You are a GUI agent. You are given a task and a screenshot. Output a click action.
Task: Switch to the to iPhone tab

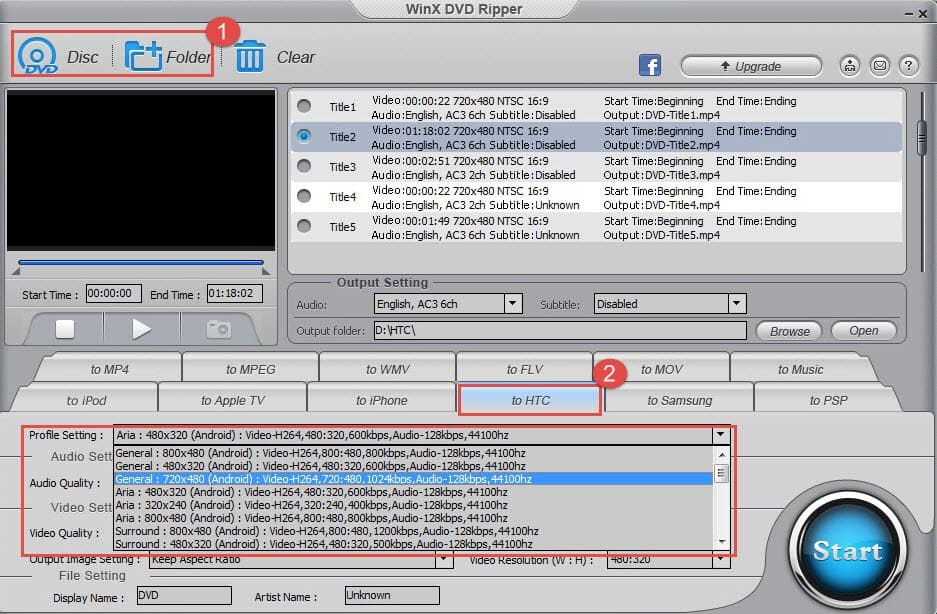381,401
